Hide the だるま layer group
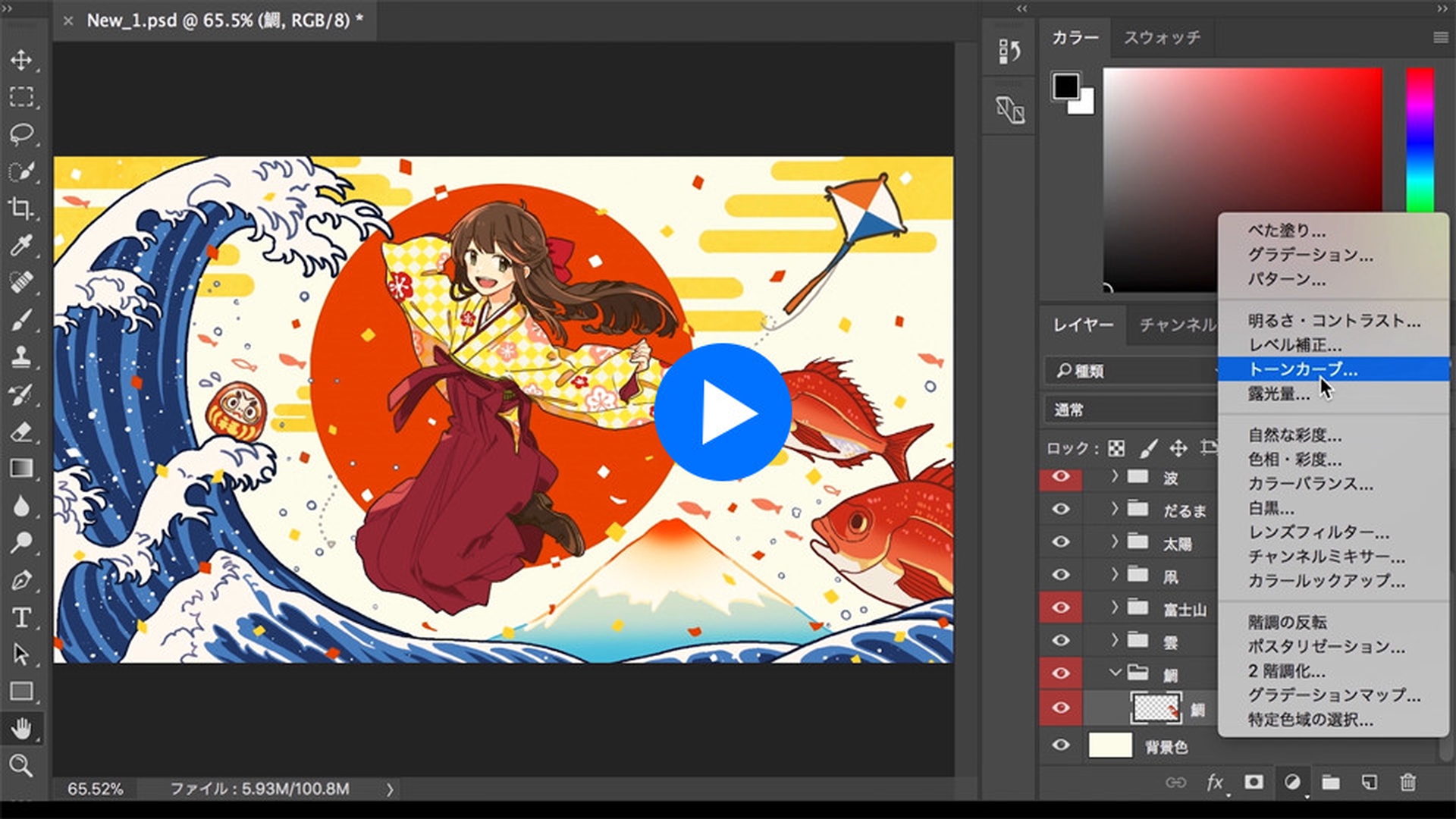 click(1061, 509)
